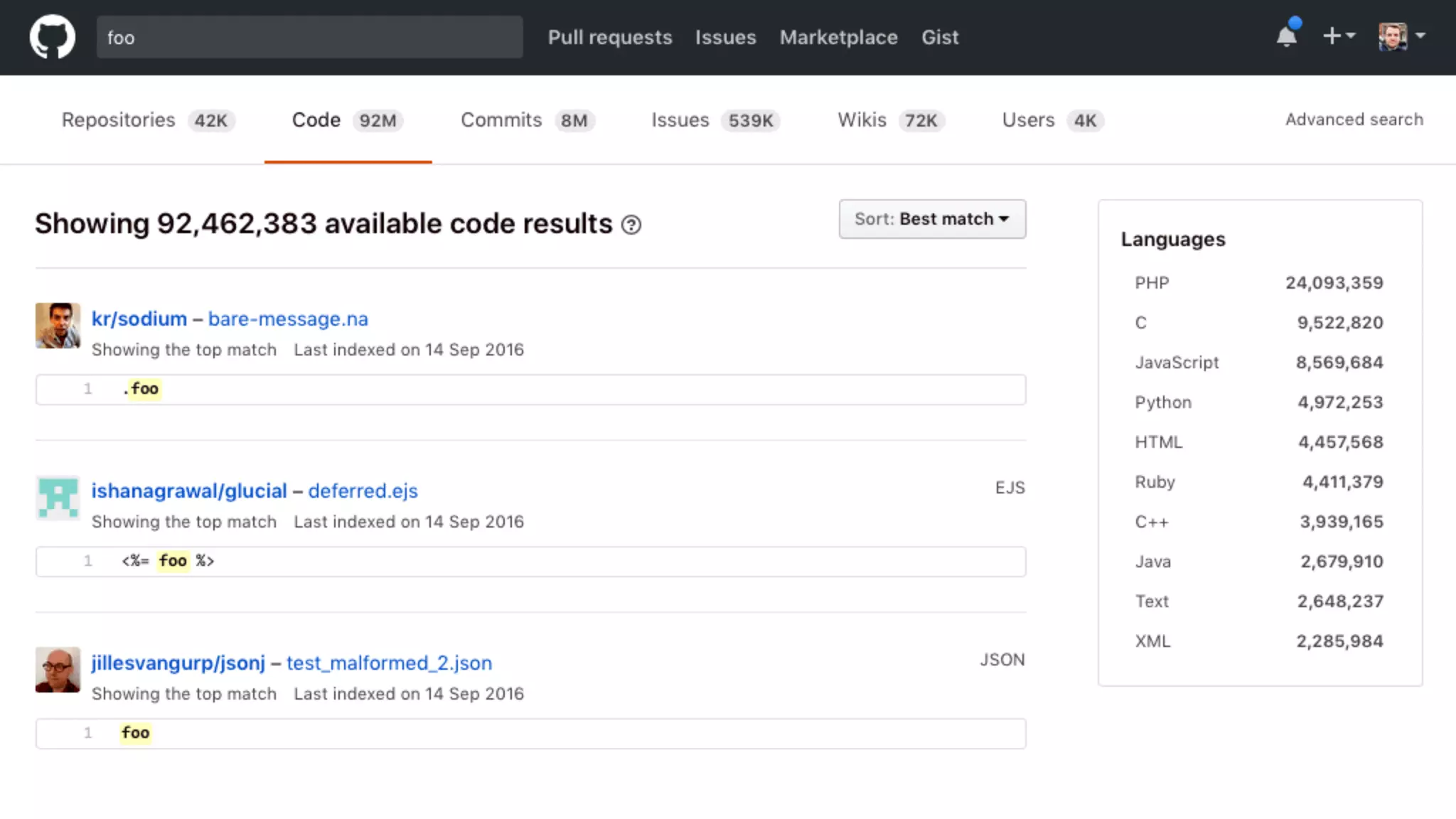This screenshot has height=819, width=1456.
Task: Filter results by PHP language
Action: [x=1152, y=283]
